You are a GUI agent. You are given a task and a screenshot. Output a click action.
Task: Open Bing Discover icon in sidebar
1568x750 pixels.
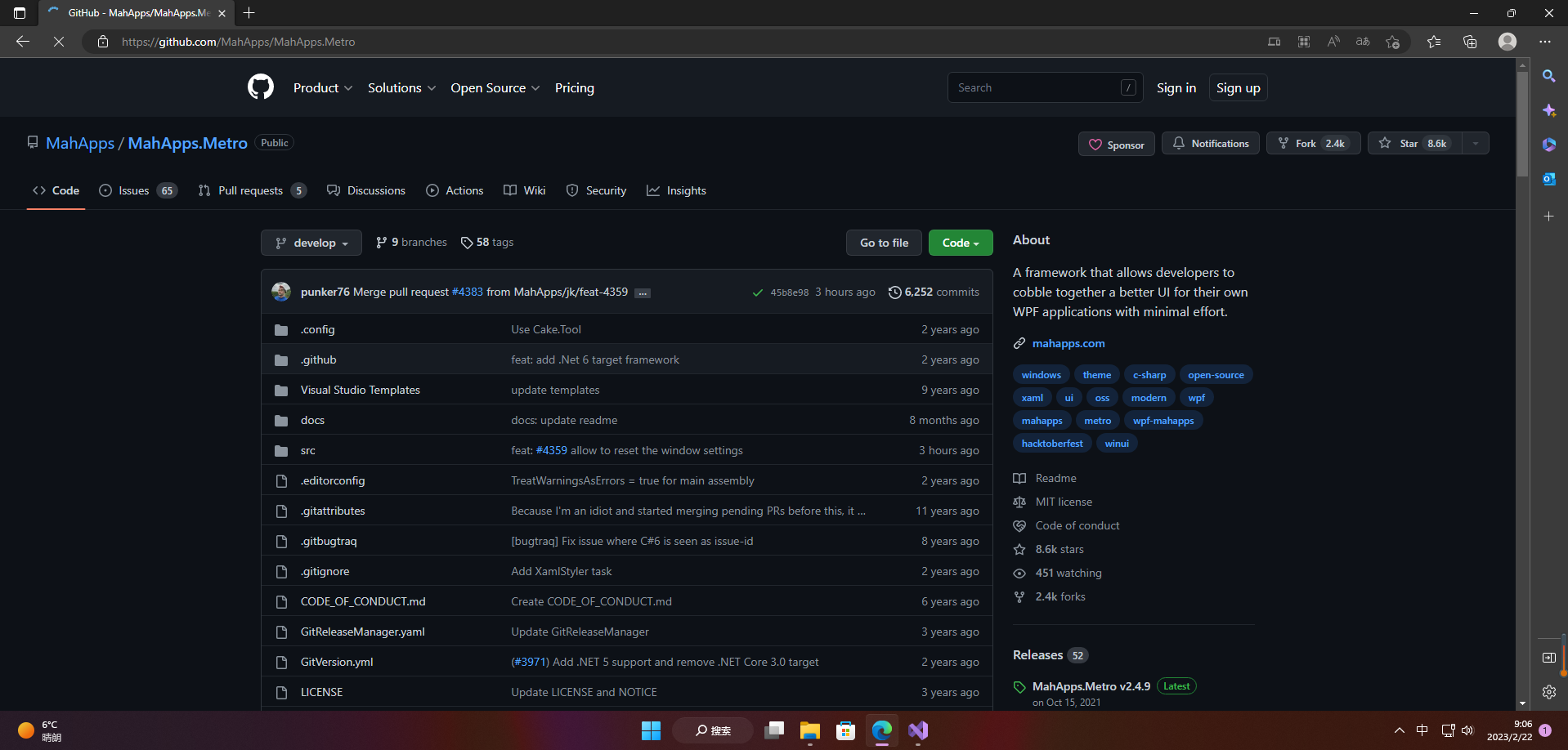tap(1548, 110)
